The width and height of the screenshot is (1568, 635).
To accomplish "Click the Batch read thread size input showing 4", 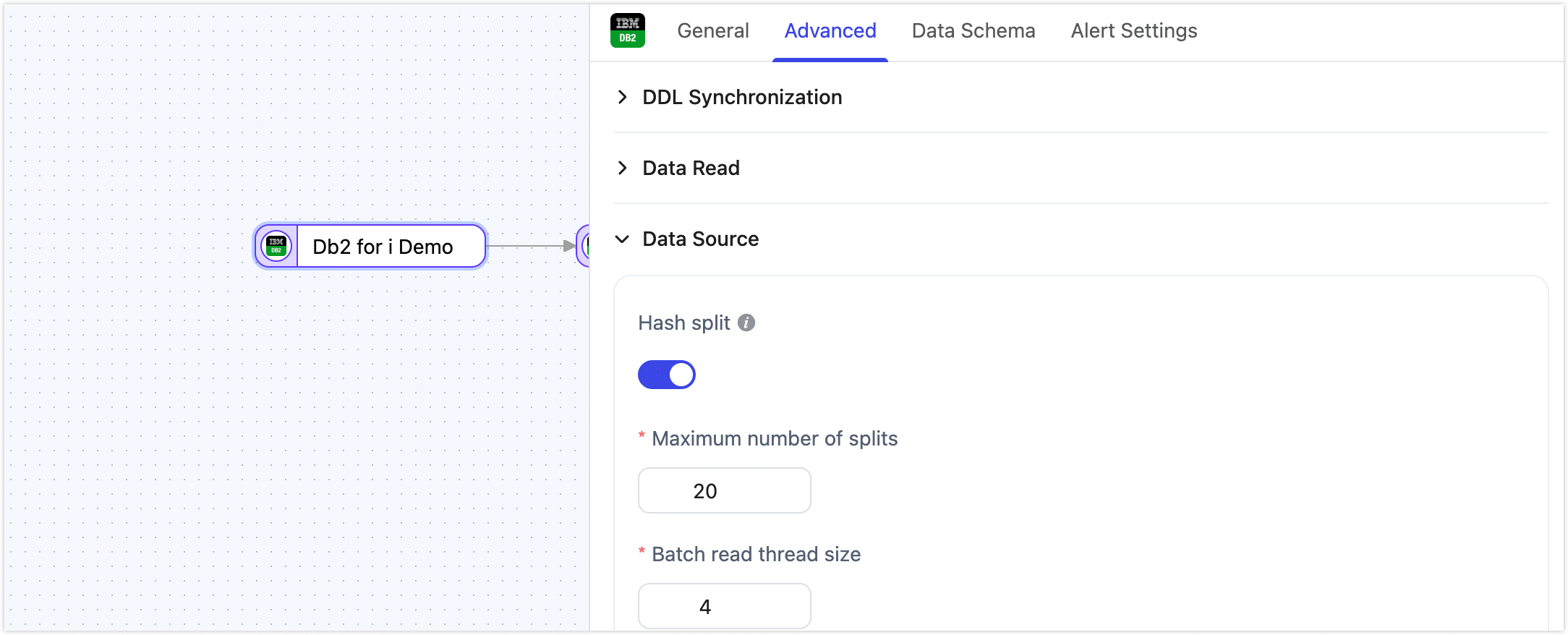I will 724,606.
